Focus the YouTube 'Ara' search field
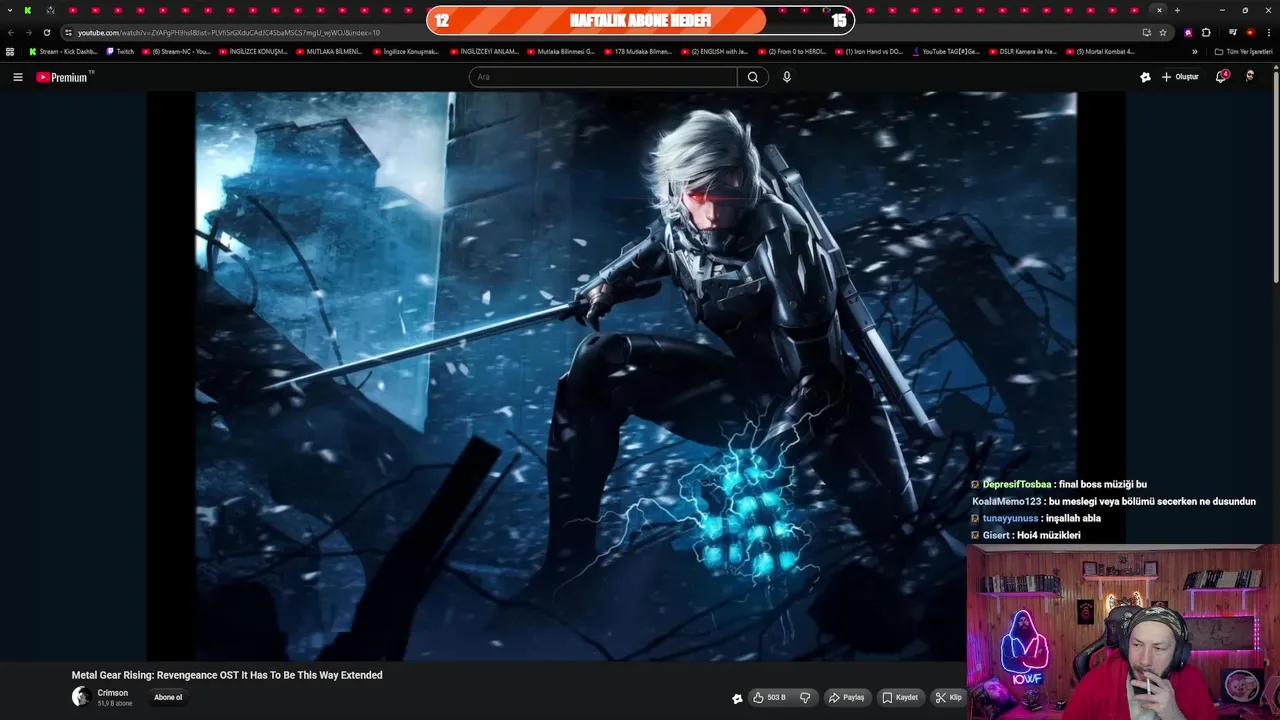 pos(603,77)
